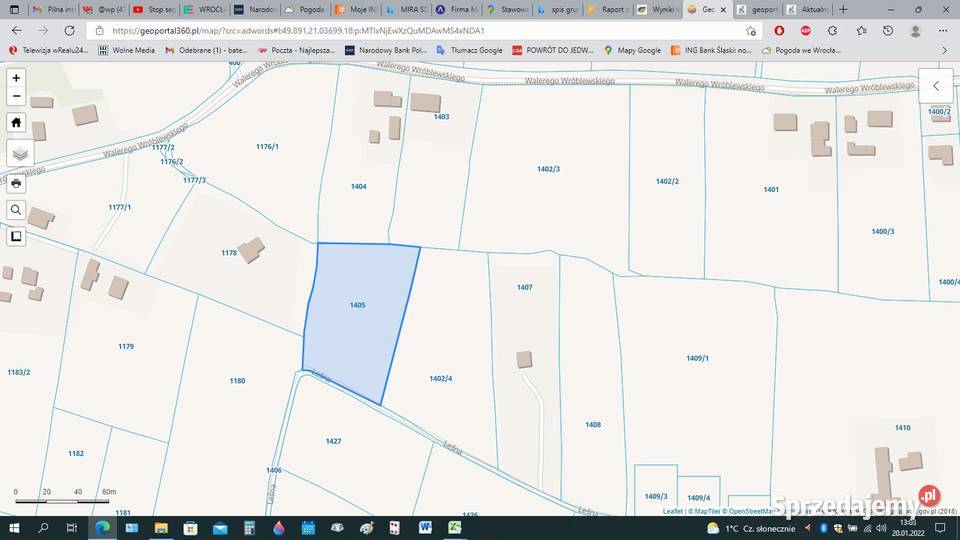Open Word from the taskbar
The image size is (960, 540).
pos(425,527)
